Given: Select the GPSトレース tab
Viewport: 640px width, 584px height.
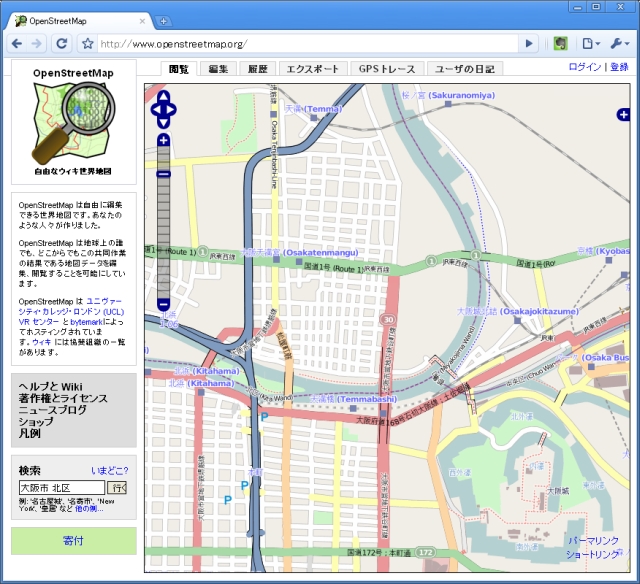Looking at the screenshot, I should [387, 69].
